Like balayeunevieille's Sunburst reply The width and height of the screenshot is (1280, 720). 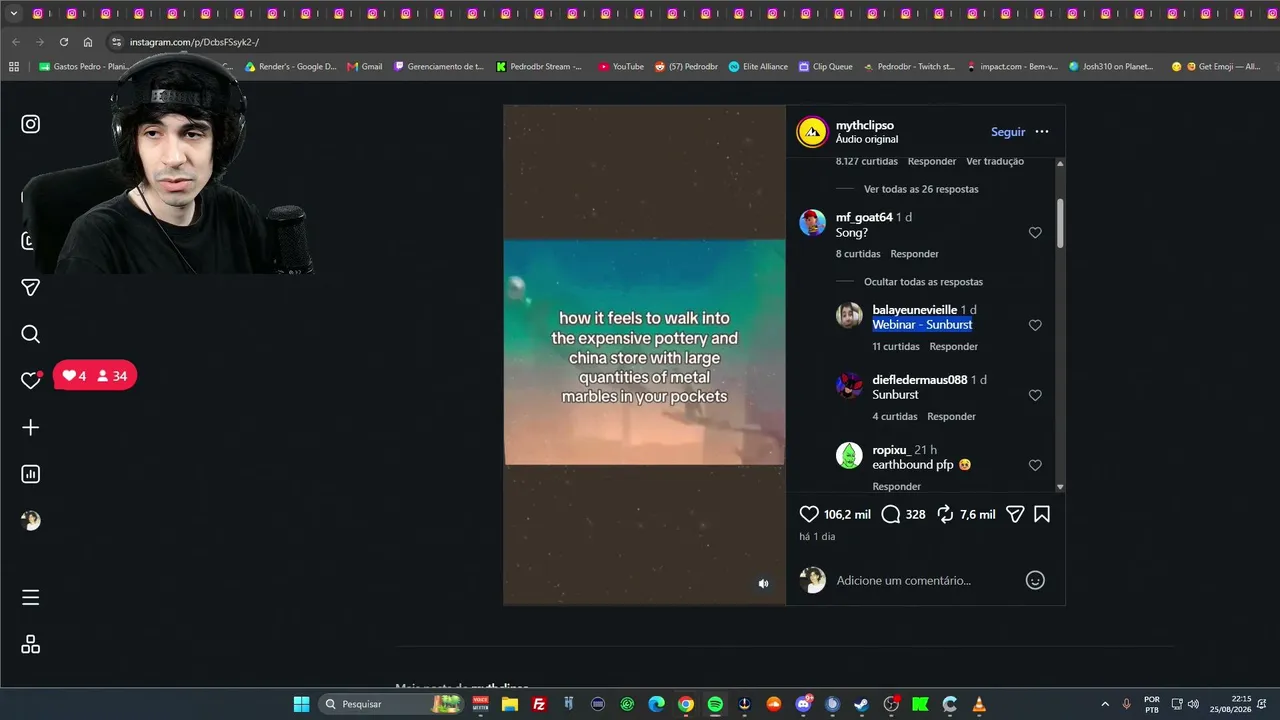point(1035,325)
